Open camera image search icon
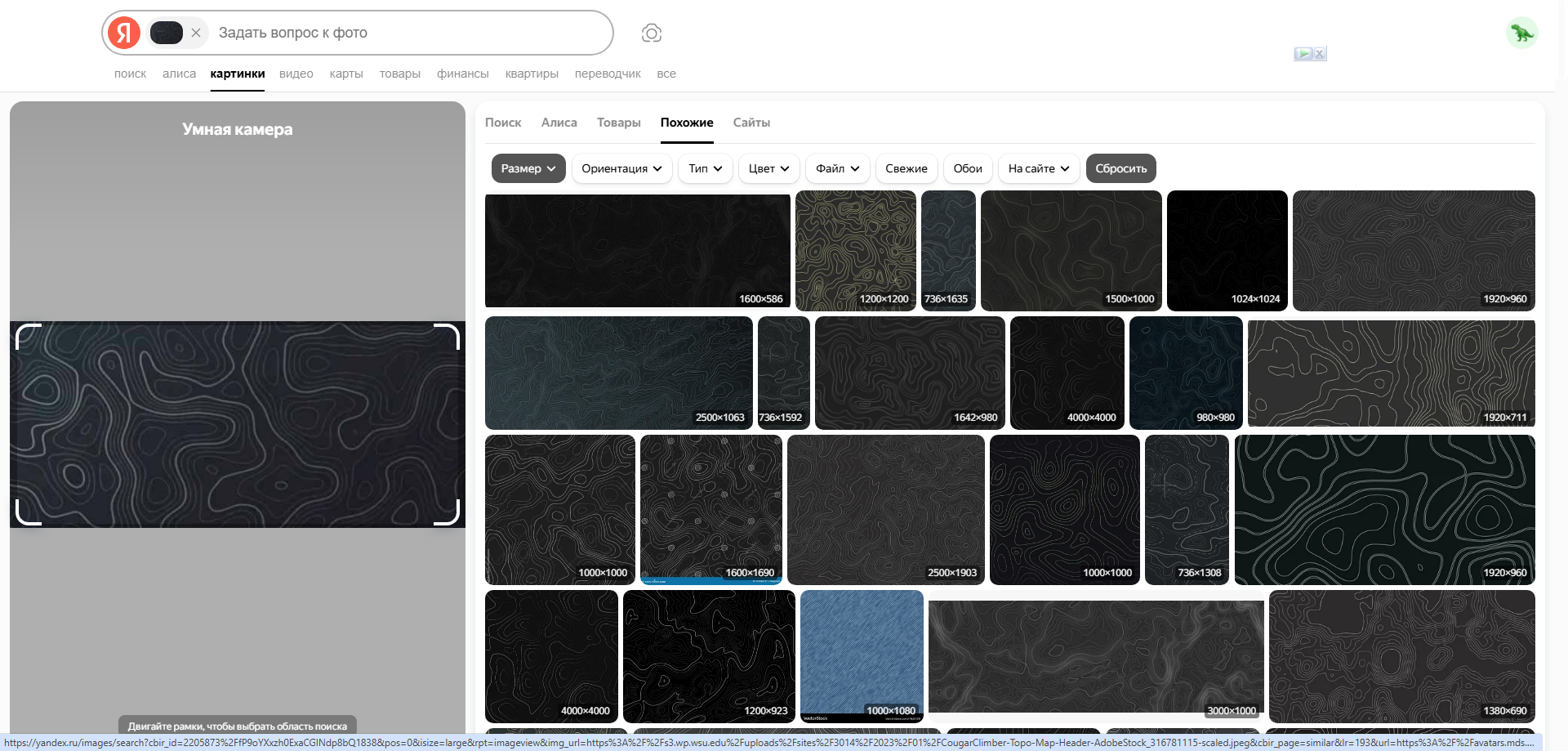The image size is (1568, 751). 652,33
